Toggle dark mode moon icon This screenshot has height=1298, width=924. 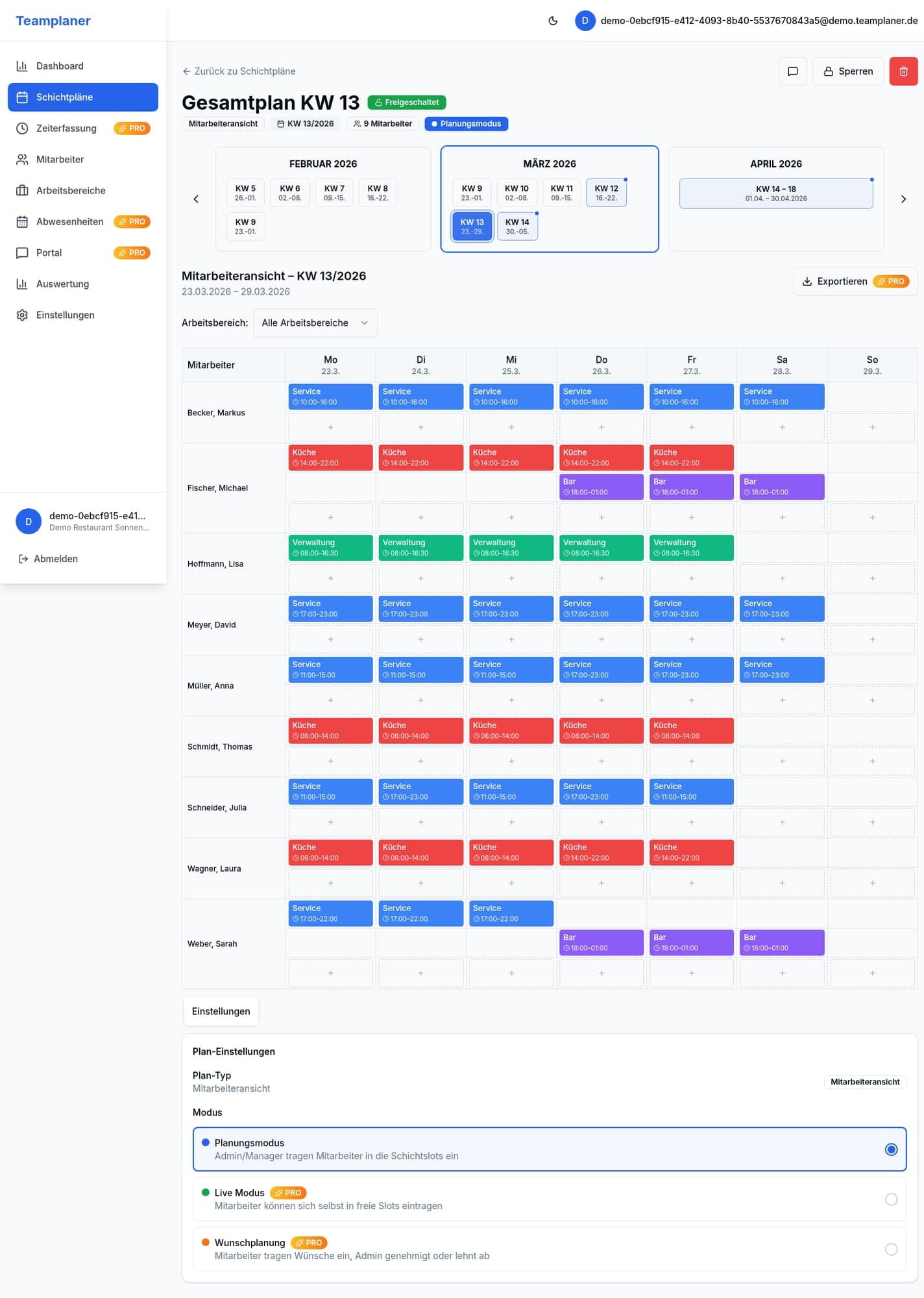[x=553, y=21]
